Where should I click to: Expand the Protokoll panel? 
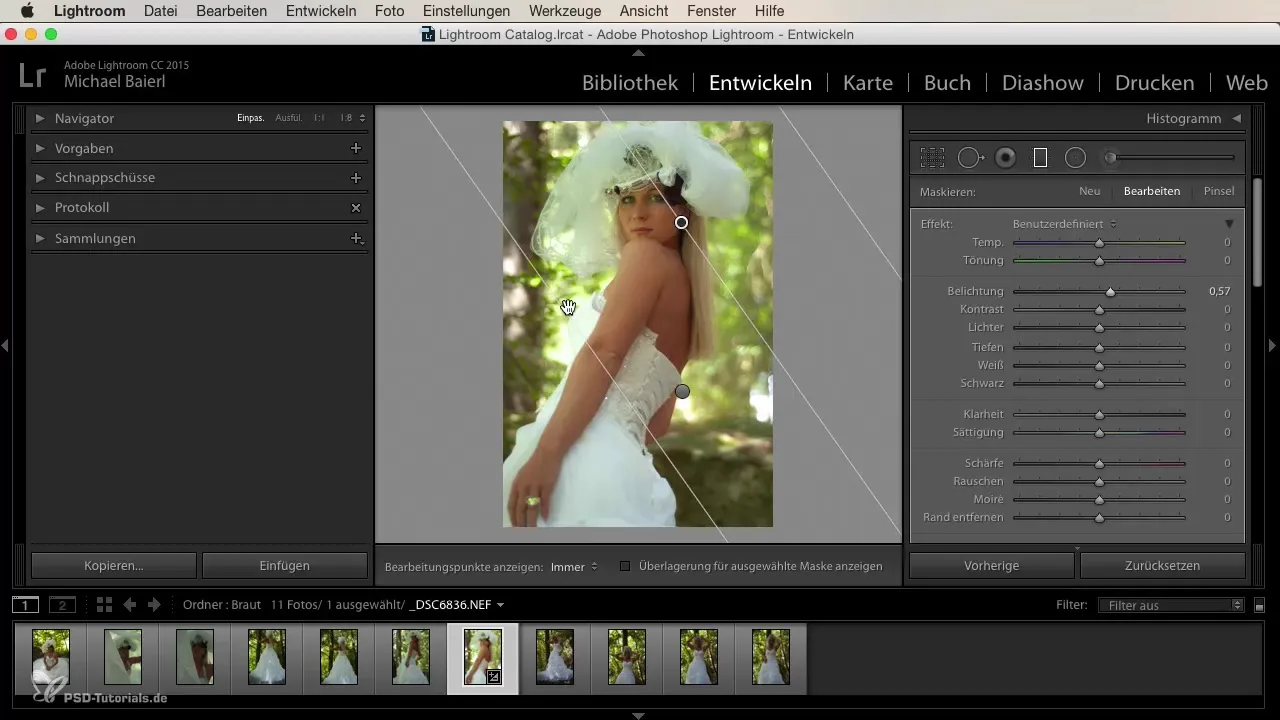pos(40,208)
